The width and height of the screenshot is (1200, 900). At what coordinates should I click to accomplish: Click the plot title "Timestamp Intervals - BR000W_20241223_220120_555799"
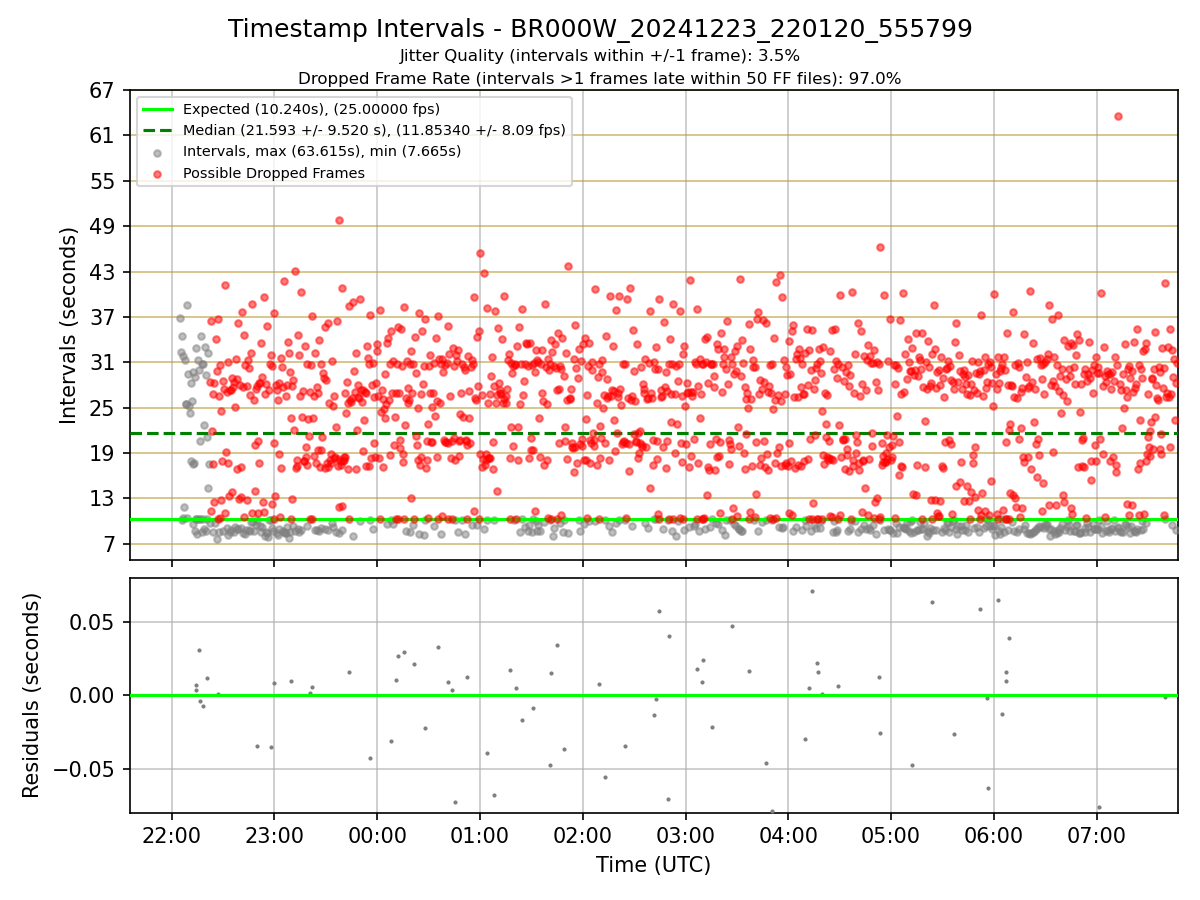tap(600, 29)
